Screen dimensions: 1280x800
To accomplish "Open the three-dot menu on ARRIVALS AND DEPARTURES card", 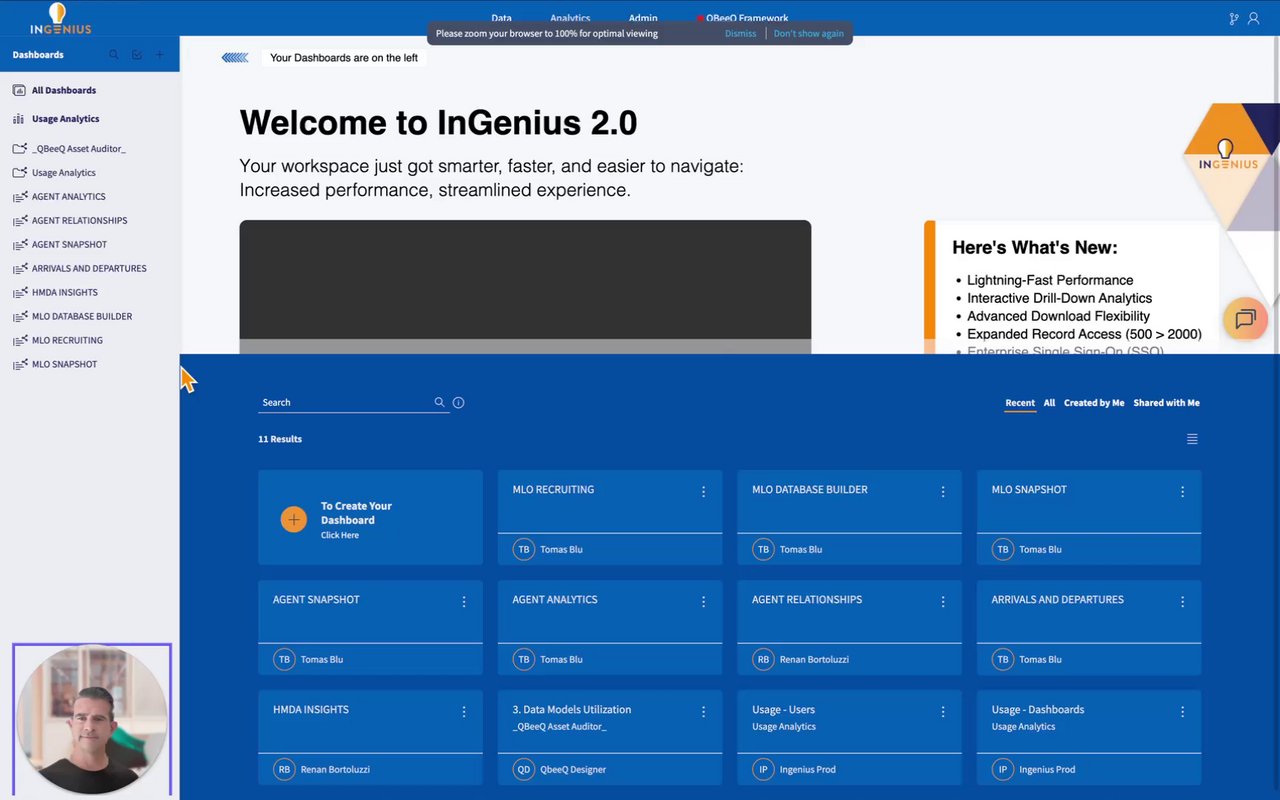I will 1182,602.
